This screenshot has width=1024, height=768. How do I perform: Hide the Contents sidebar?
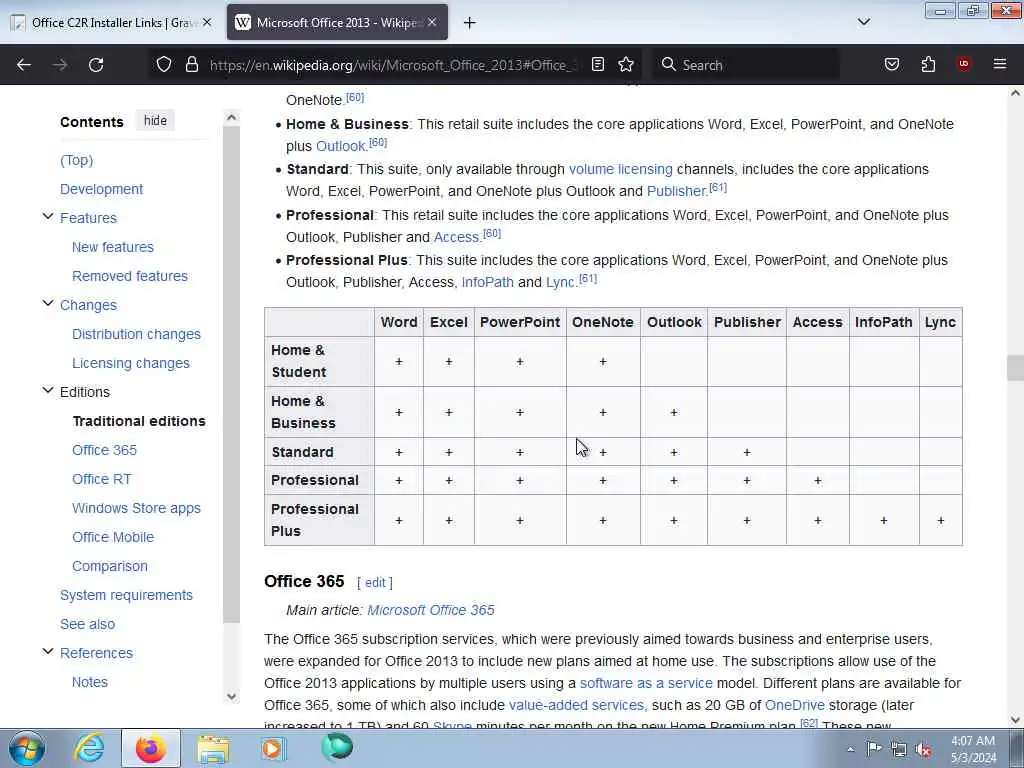pyautogui.click(x=155, y=121)
